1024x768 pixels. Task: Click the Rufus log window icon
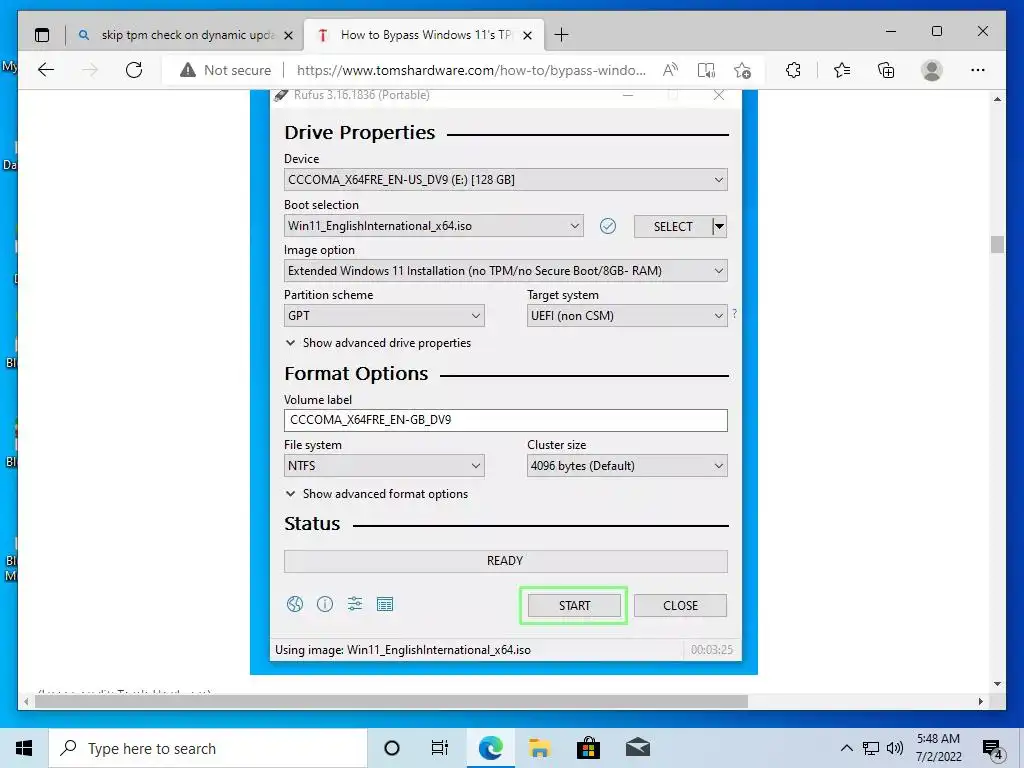pyautogui.click(x=385, y=604)
